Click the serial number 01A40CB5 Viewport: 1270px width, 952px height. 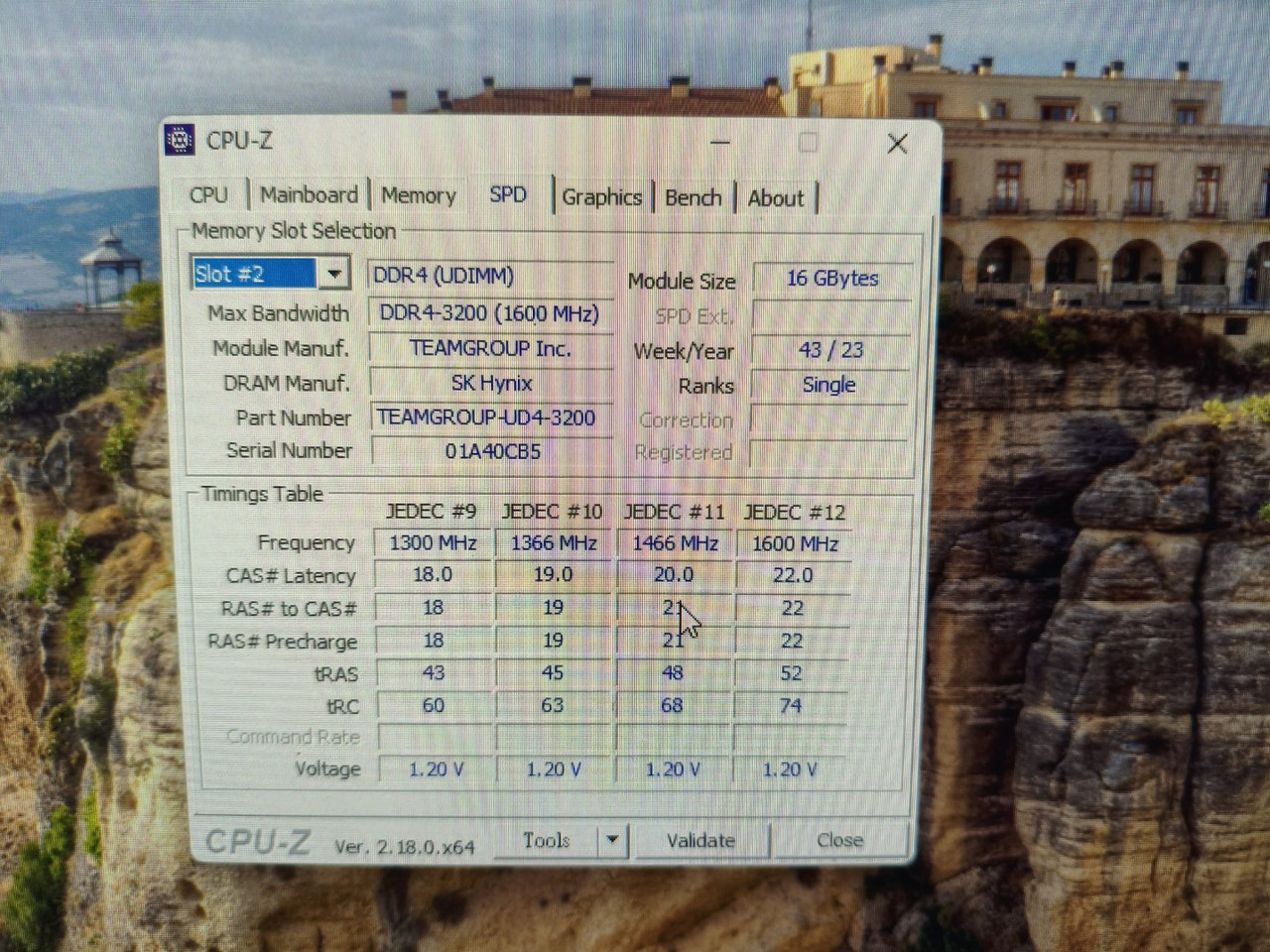pos(492,451)
